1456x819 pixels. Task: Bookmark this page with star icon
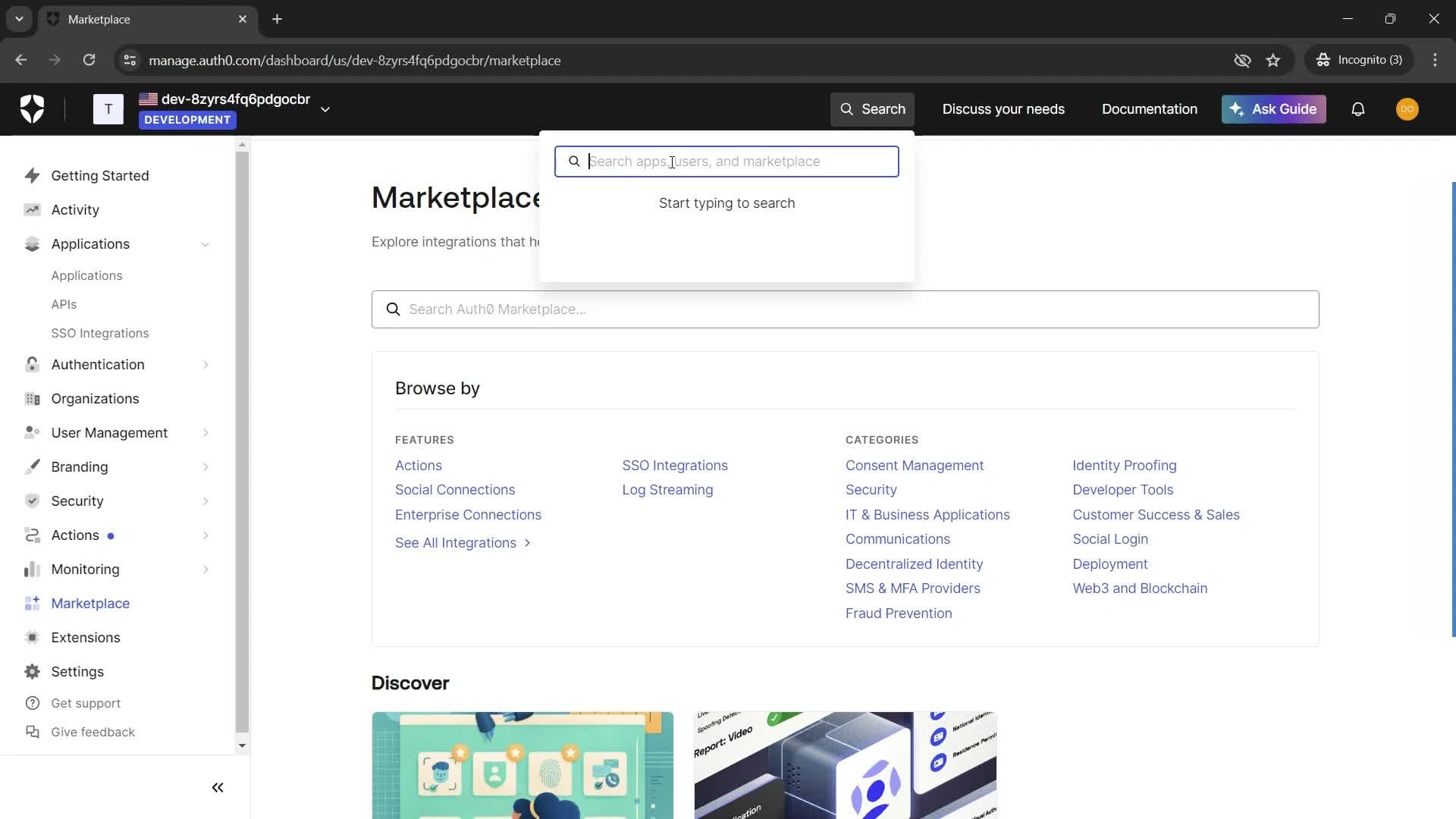pos(1272,60)
